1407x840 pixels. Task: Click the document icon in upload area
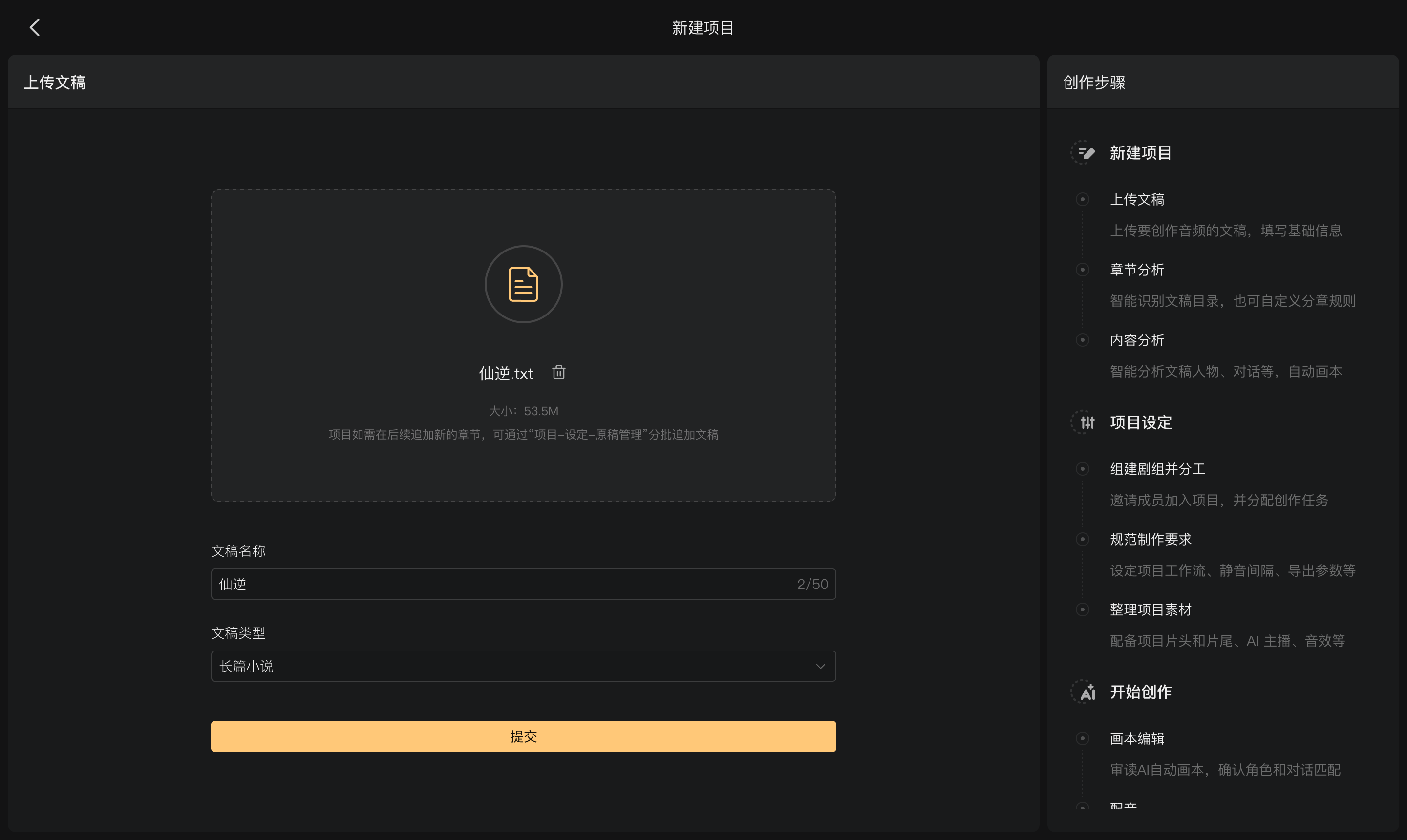point(523,284)
